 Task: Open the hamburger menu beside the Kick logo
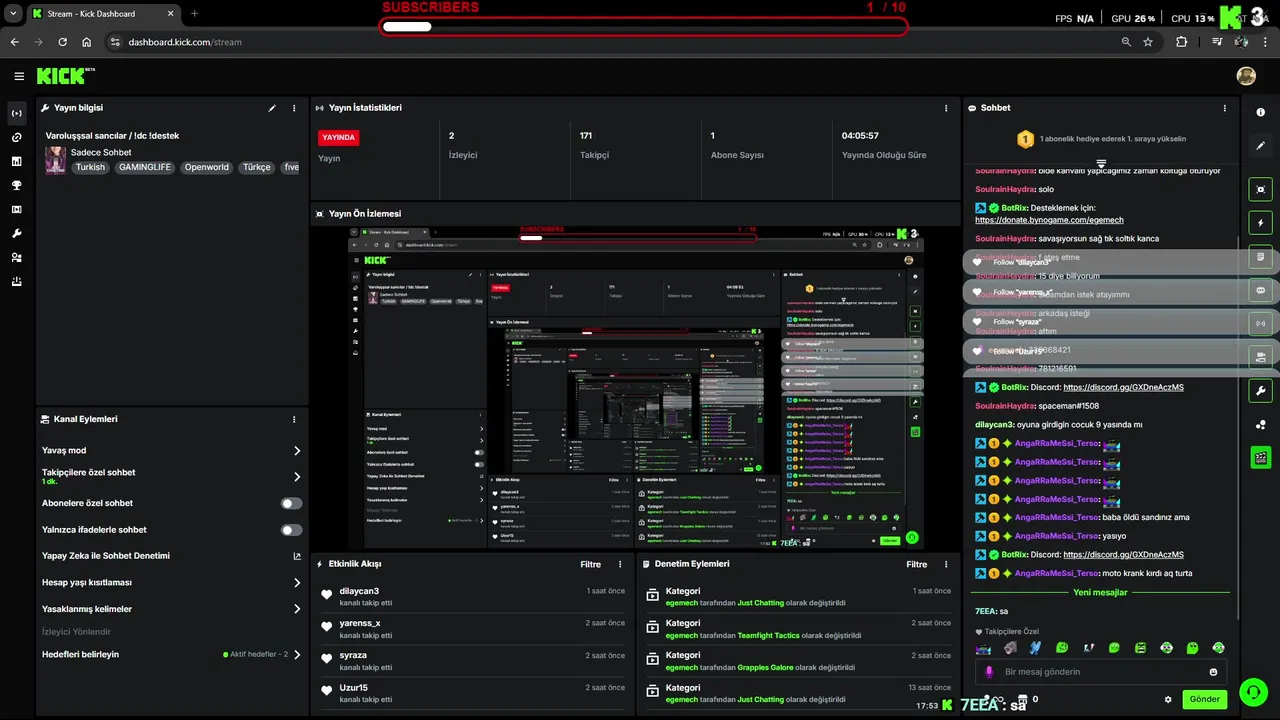[x=19, y=76]
